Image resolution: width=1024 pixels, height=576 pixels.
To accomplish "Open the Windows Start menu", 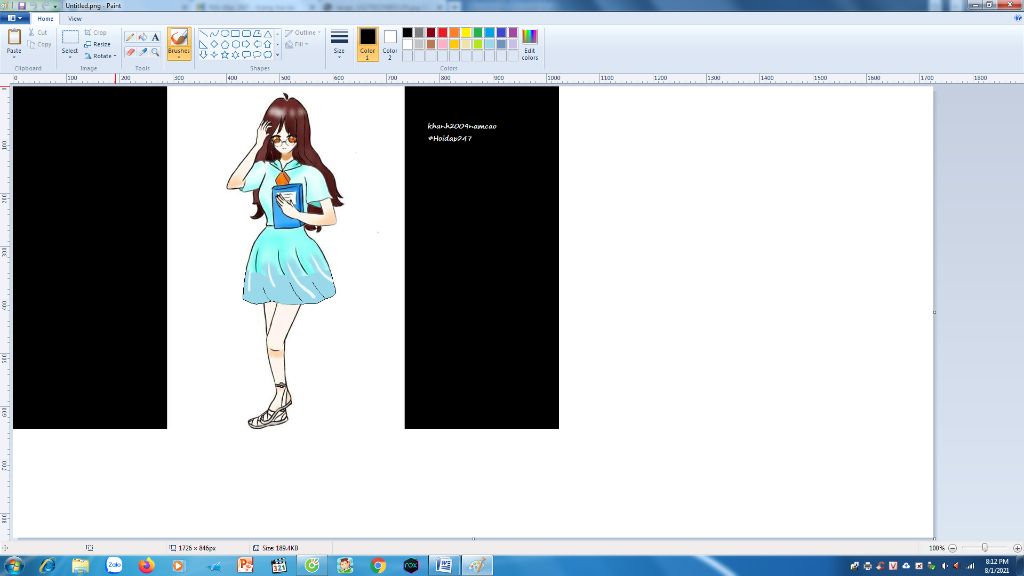I will tap(13, 566).
